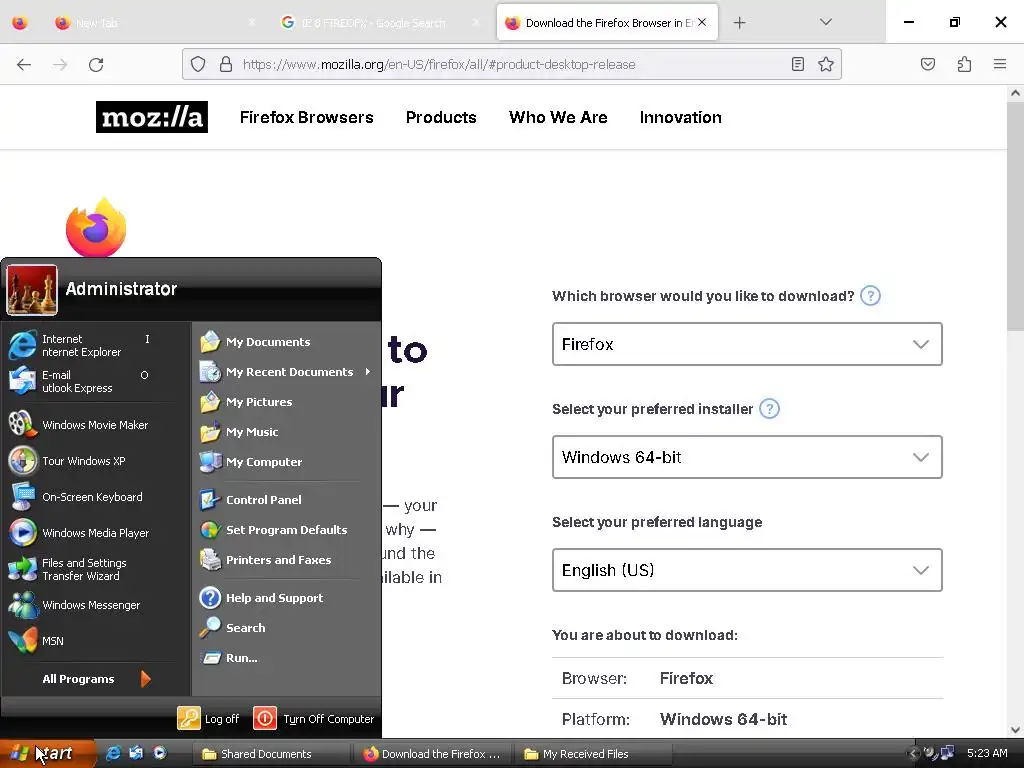The image size is (1024, 768).
Task: Open Firefox View pinned icon
Action: click(20, 23)
